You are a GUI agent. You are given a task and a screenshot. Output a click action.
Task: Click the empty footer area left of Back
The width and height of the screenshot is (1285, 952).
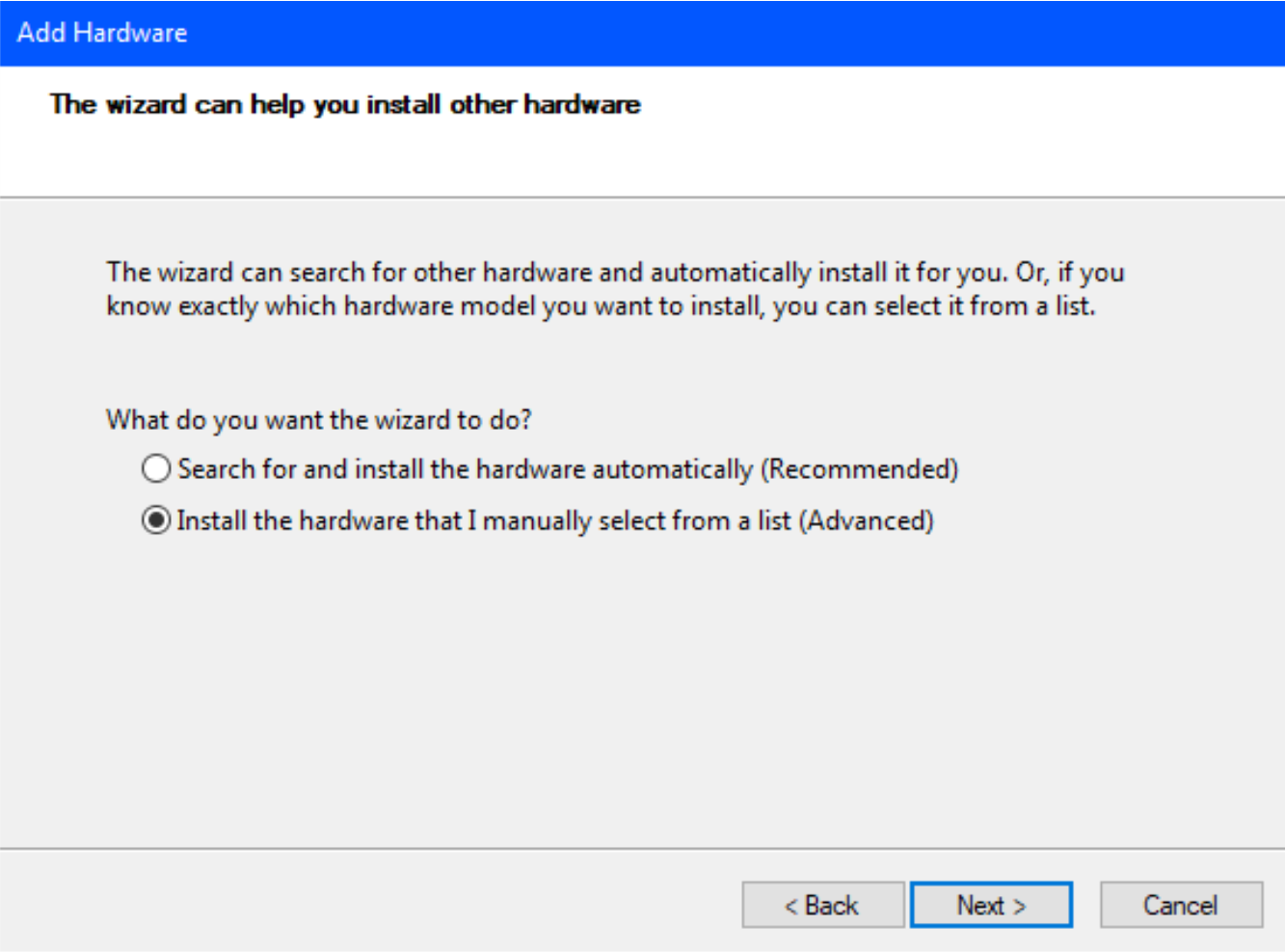366,901
